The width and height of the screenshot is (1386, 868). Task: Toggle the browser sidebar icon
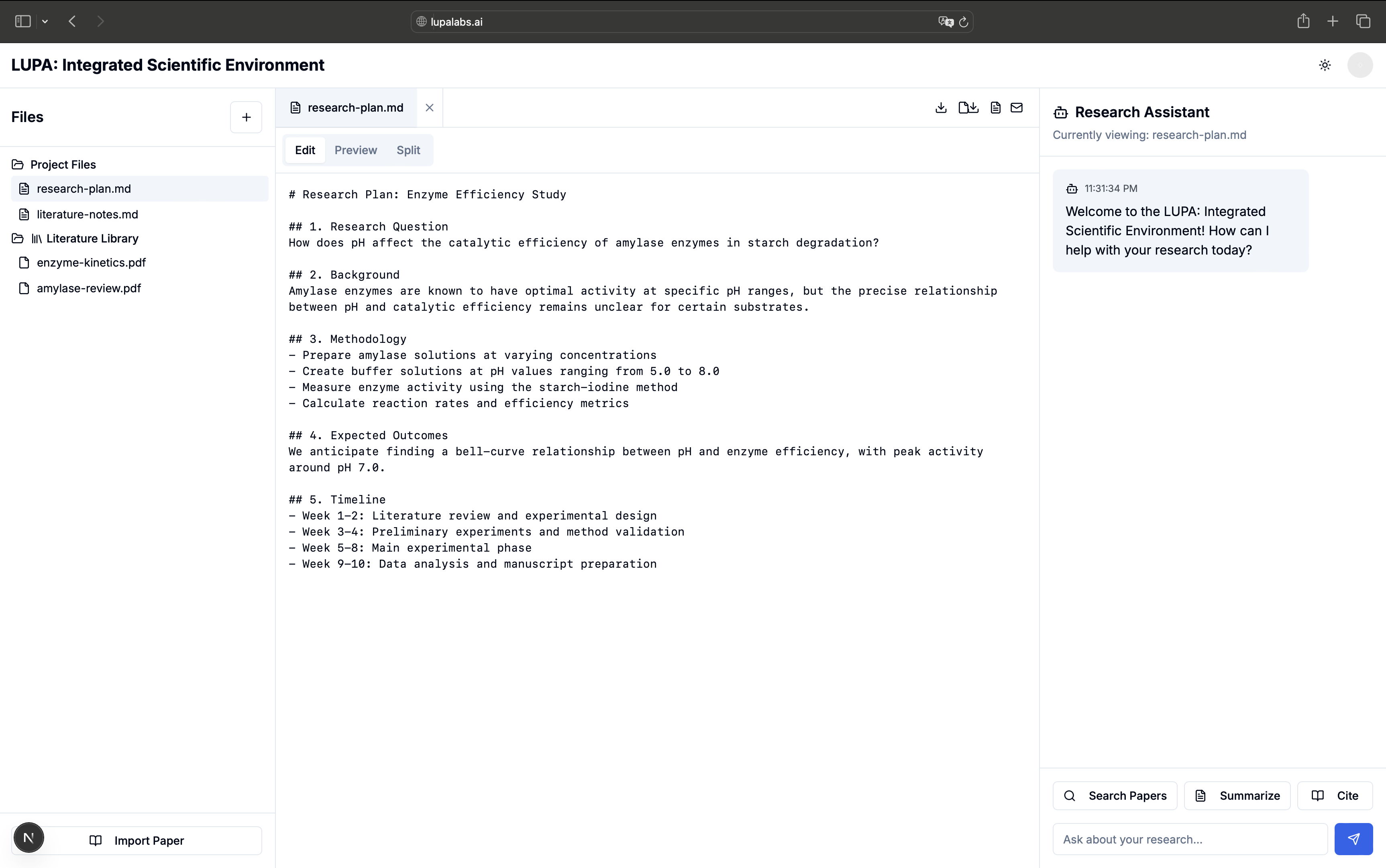coord(22,21)
